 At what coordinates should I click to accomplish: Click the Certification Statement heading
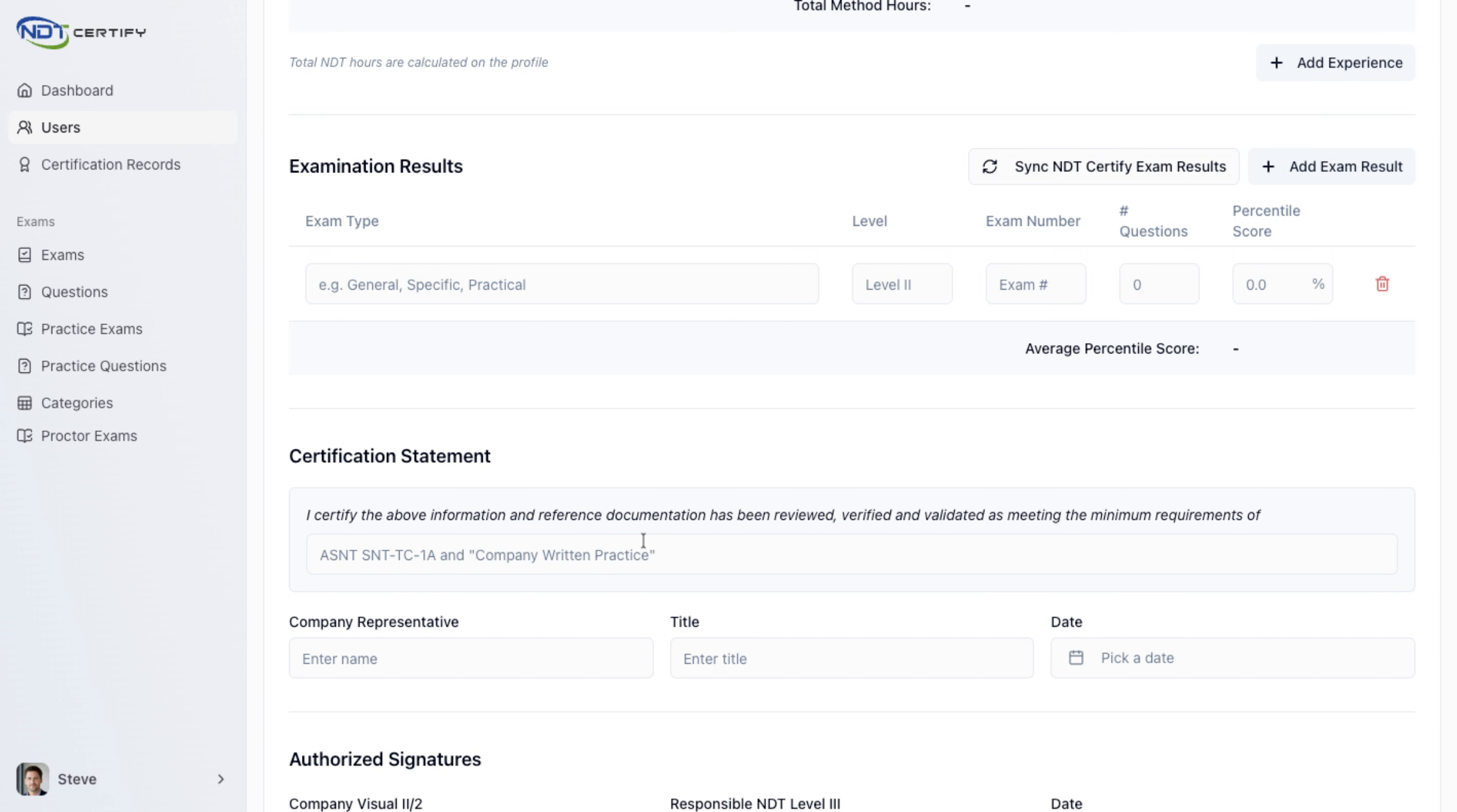(x=390, y=456)
